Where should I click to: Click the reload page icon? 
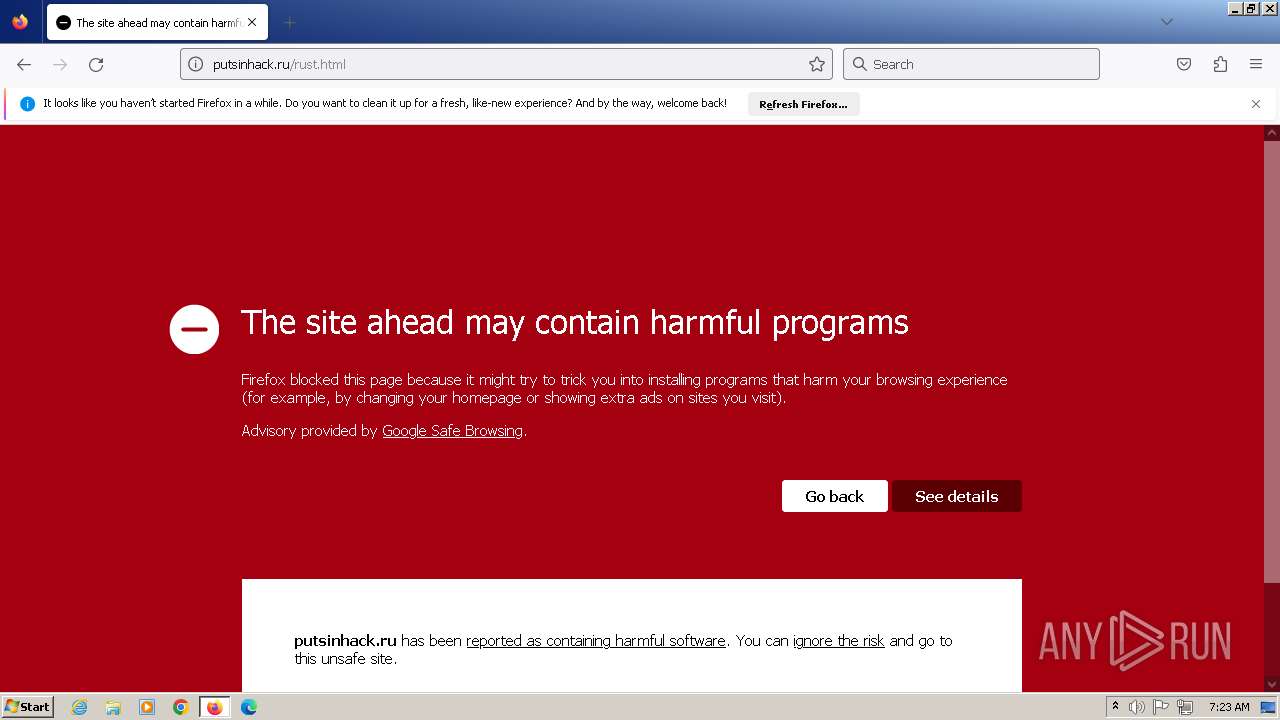click(96, 64)
